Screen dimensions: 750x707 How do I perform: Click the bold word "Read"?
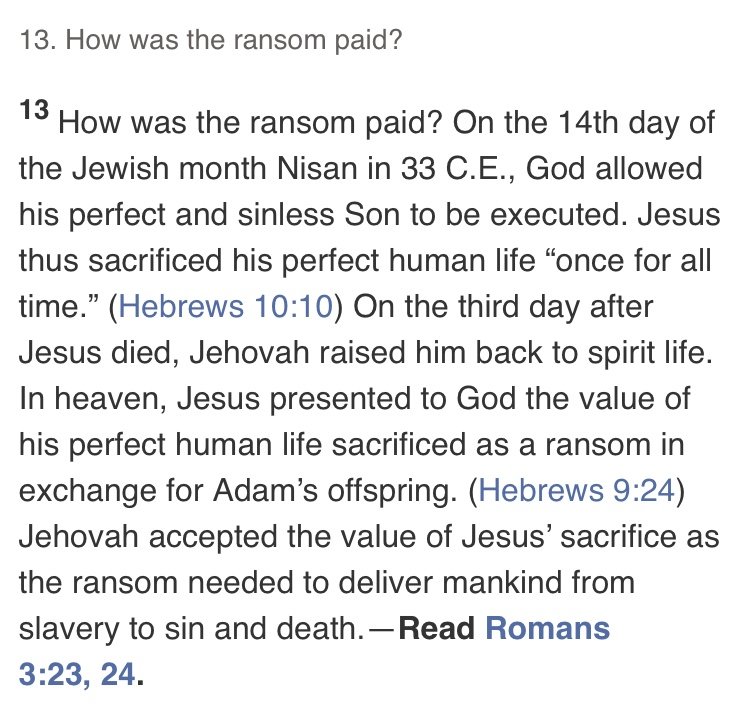click(437, 628)
